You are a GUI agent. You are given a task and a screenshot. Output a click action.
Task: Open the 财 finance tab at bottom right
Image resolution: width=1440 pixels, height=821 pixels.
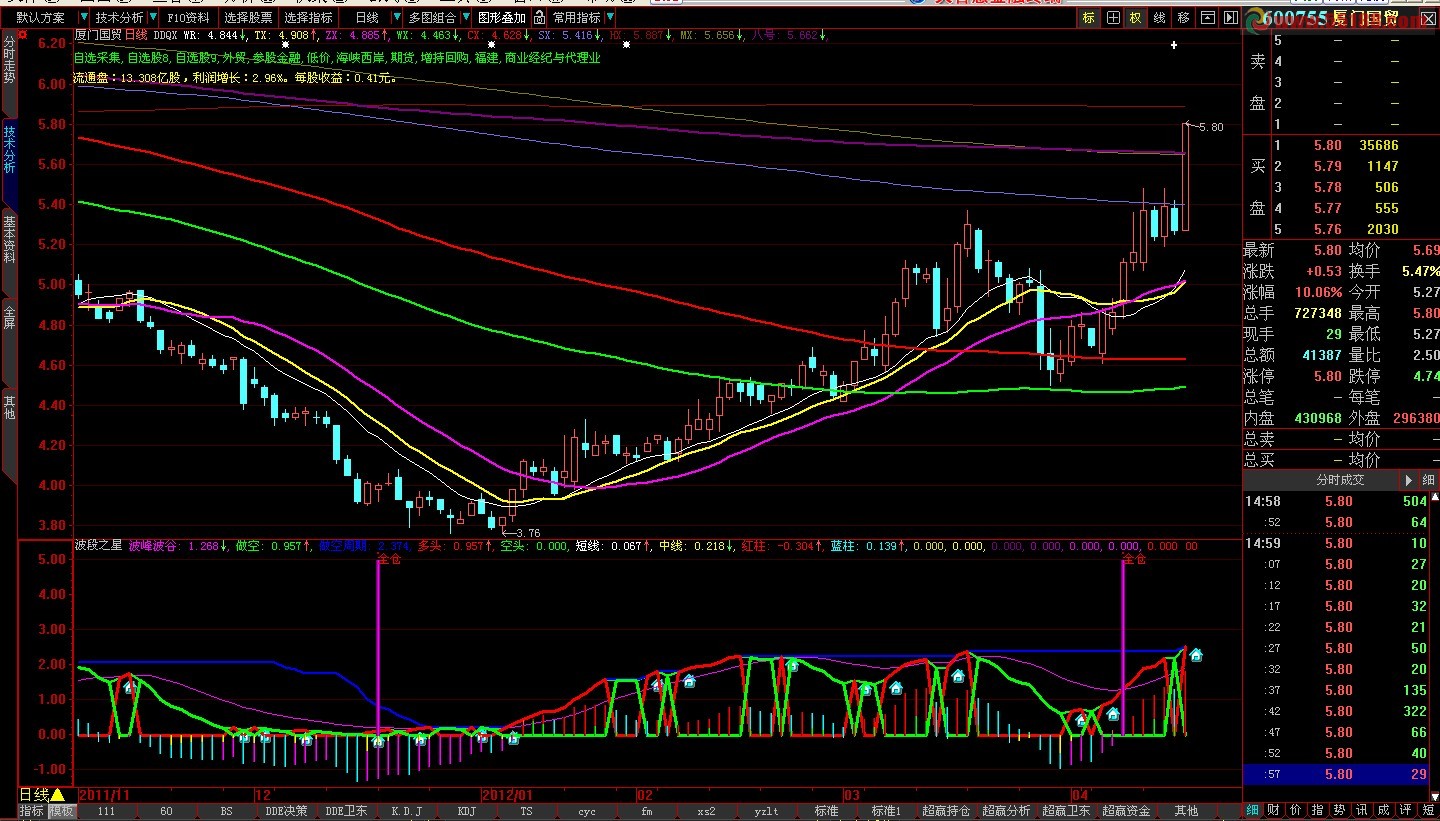1273,810
